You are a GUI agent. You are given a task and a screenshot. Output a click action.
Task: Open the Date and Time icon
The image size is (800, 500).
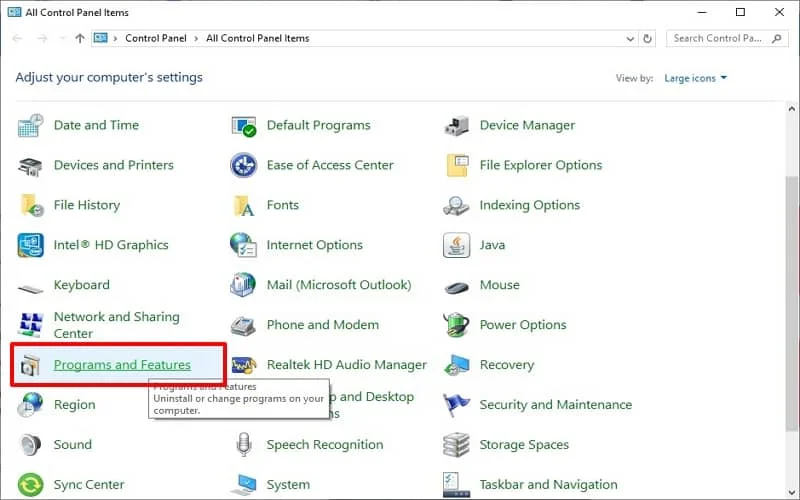pos(31,126)
